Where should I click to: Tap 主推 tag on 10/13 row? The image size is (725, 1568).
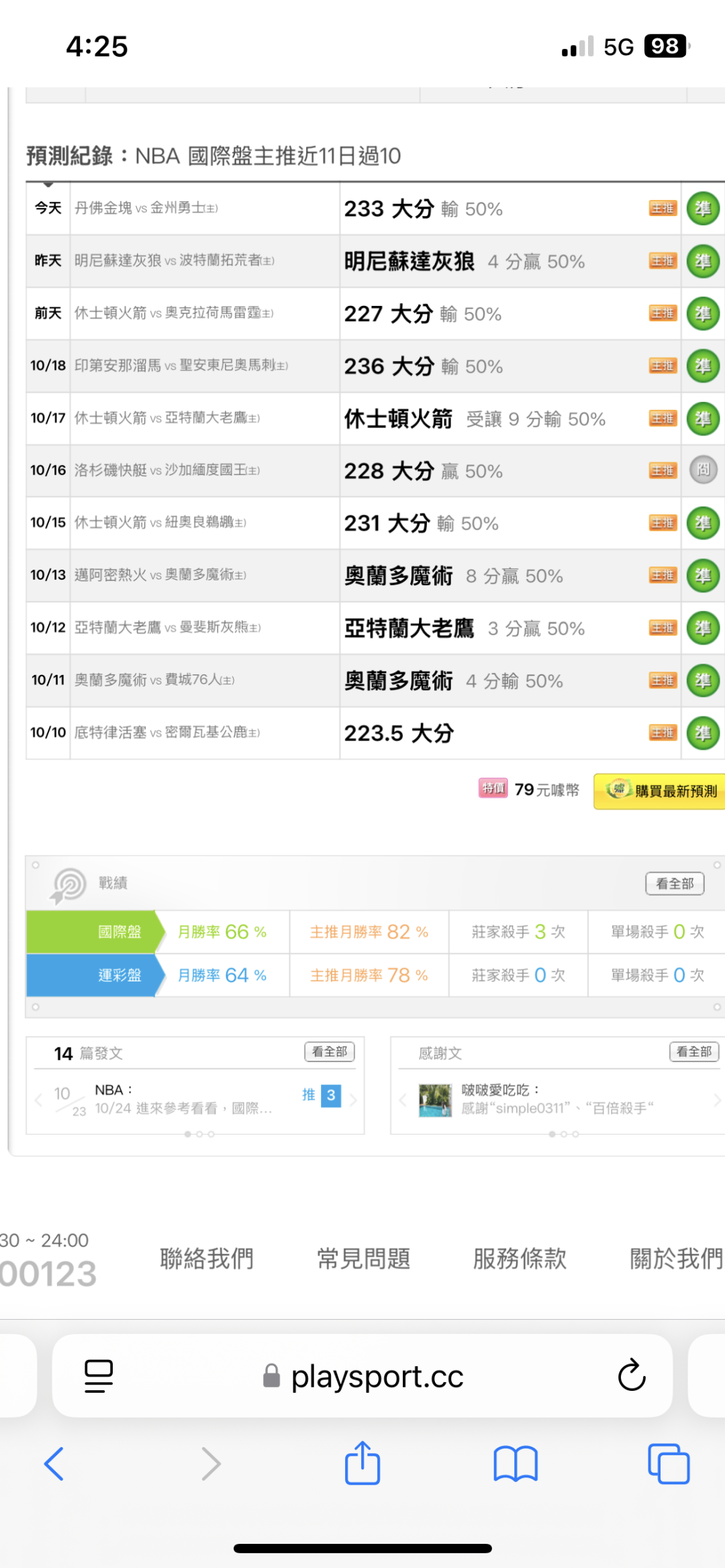click(x=663, y=575)
